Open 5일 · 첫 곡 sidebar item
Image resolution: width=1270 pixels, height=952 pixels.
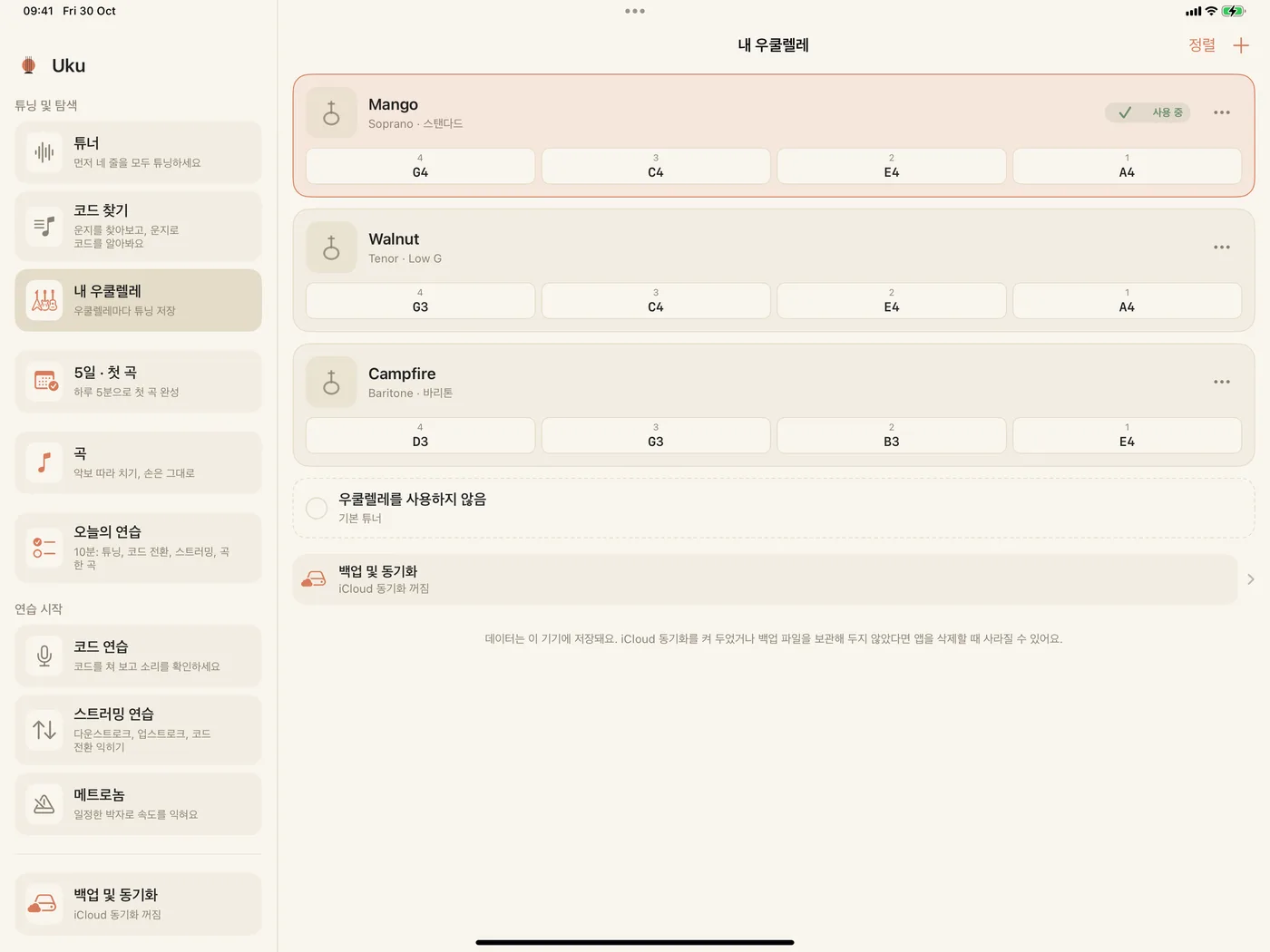138,382
